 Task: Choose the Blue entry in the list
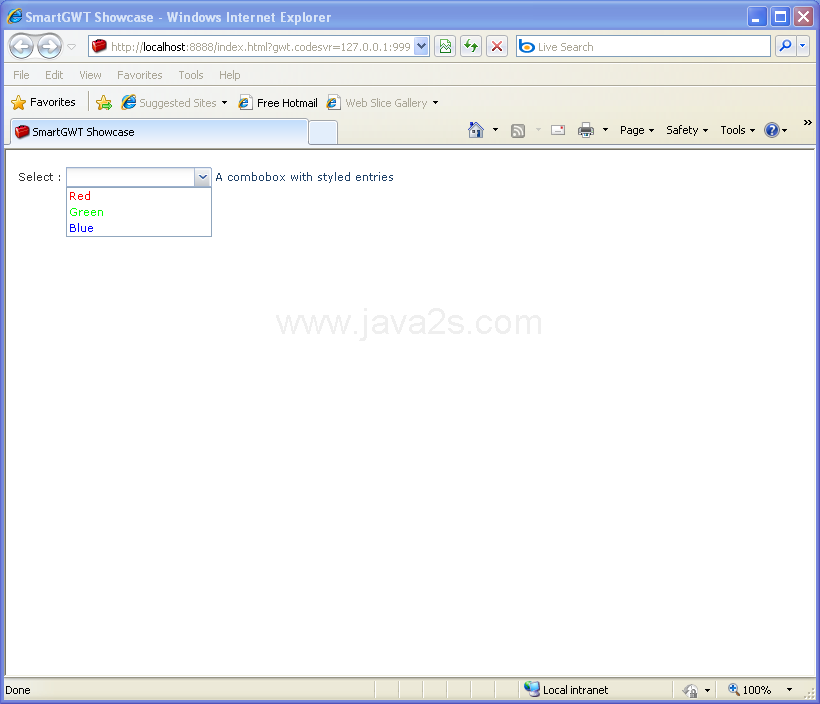(139, 228)
